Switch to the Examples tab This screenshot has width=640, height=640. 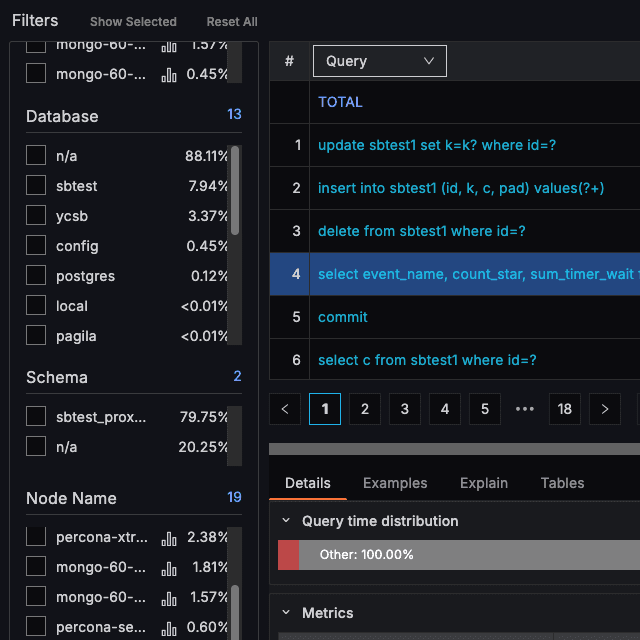395,483
